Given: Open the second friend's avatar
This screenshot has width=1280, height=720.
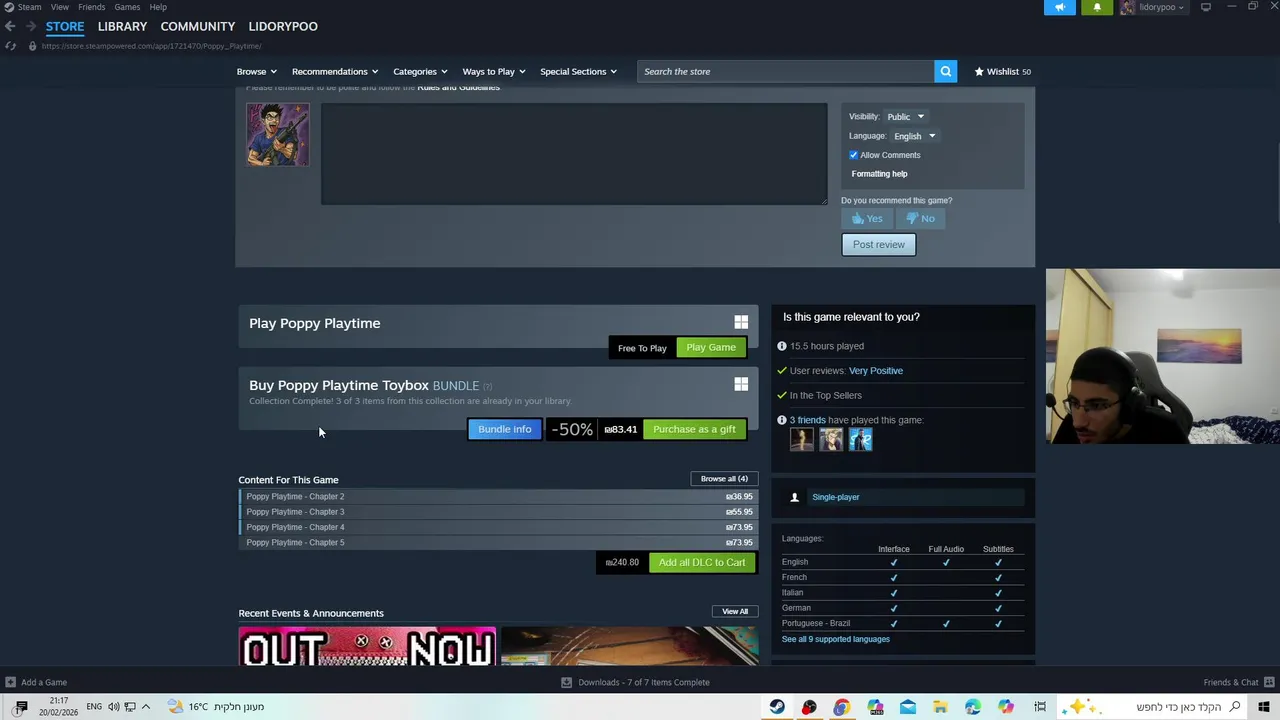Looking at the screenshot, I should click(831, 439).
